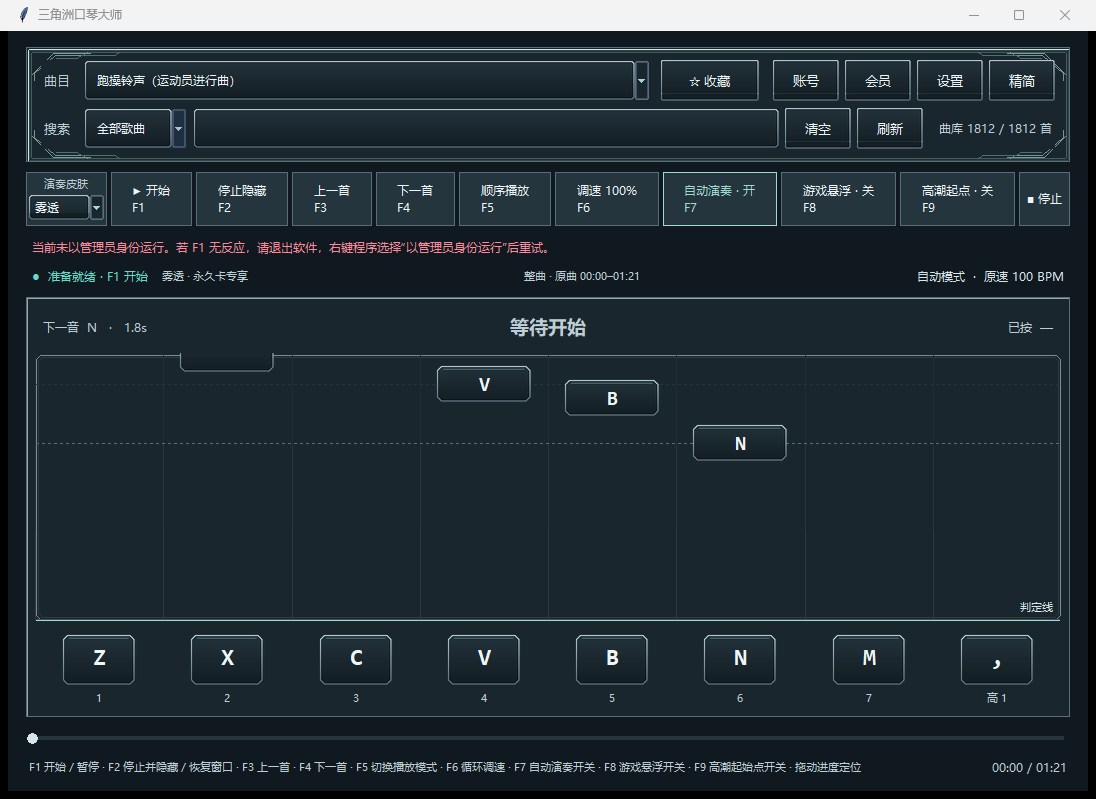Click the 曲库 1812 / 1812 首 count
This screenshot has height=799, width=1096.
tap(995, 129)
